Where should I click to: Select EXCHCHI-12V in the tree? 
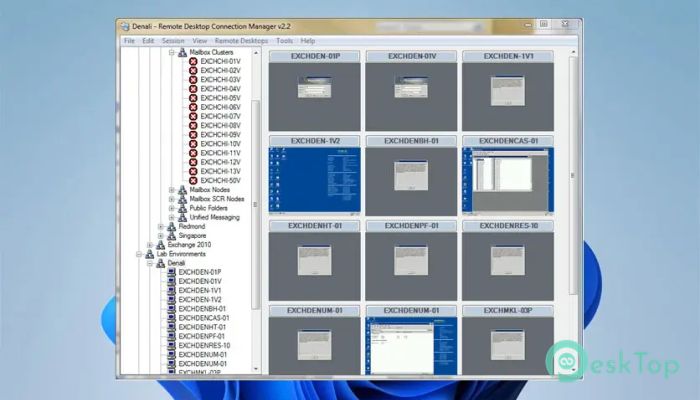click(221, 162)
